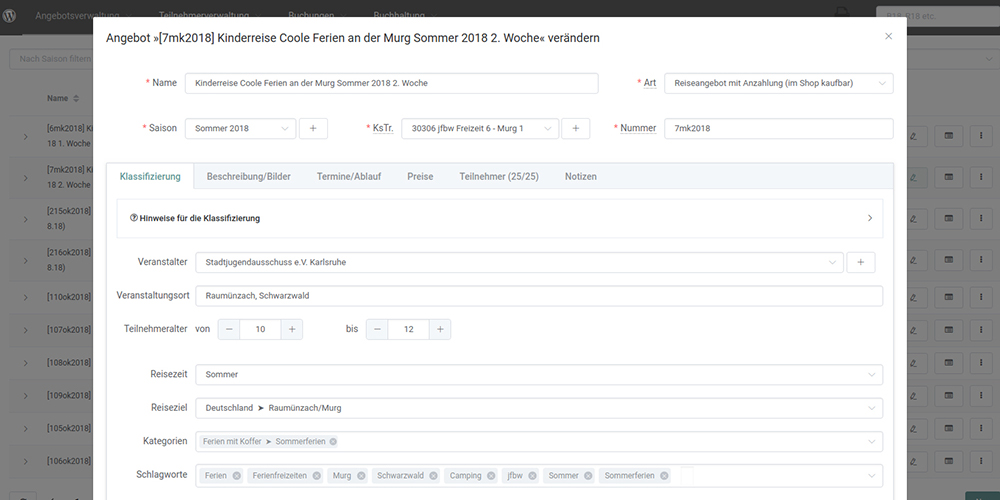This screenshot has width=1000, height=500.
Task: Click the 'bis' age number field
Action: point(409,329)
